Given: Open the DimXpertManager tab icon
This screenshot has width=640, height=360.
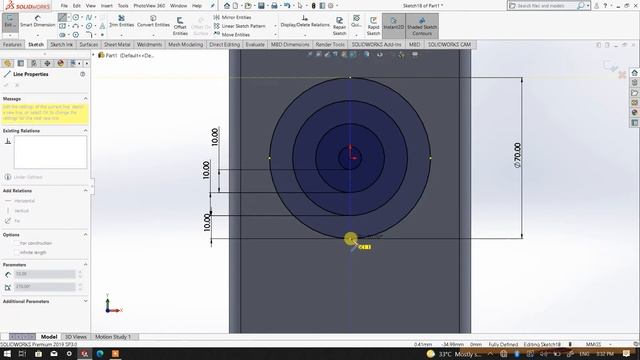Looking at the screenshot, I should point(47,63).
